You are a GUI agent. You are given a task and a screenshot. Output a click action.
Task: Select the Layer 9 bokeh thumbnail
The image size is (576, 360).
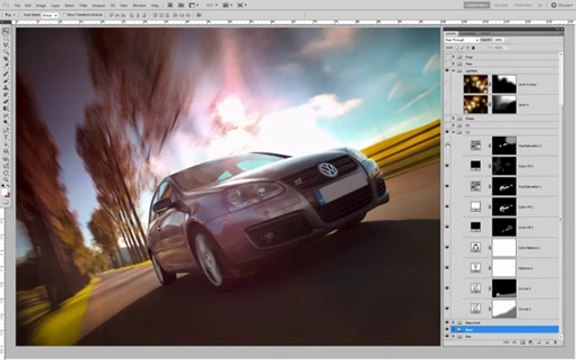click(x=476, y=105)
